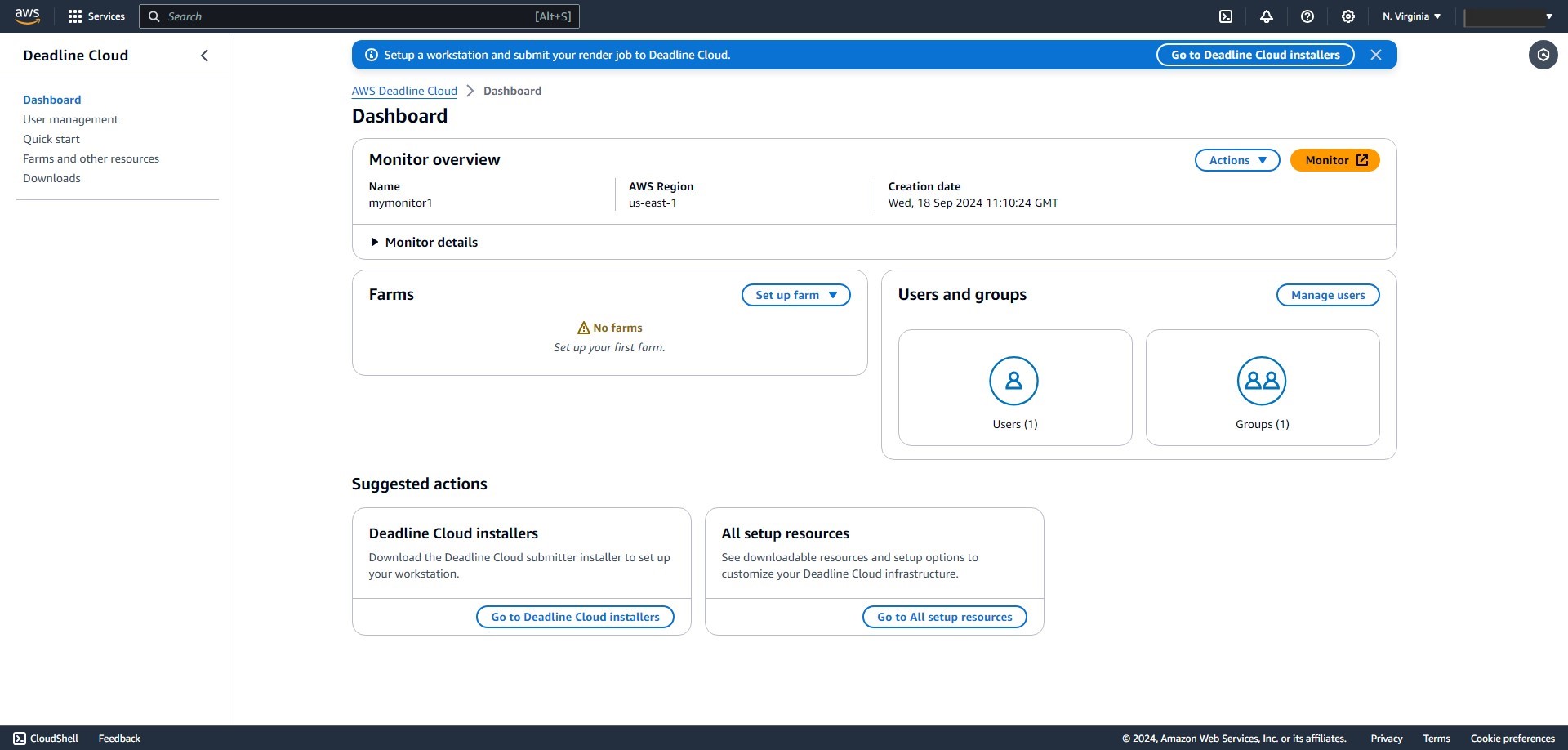Open the Downloads navigation item
This screenshot has height=750, width=1568.
[52, 177]
